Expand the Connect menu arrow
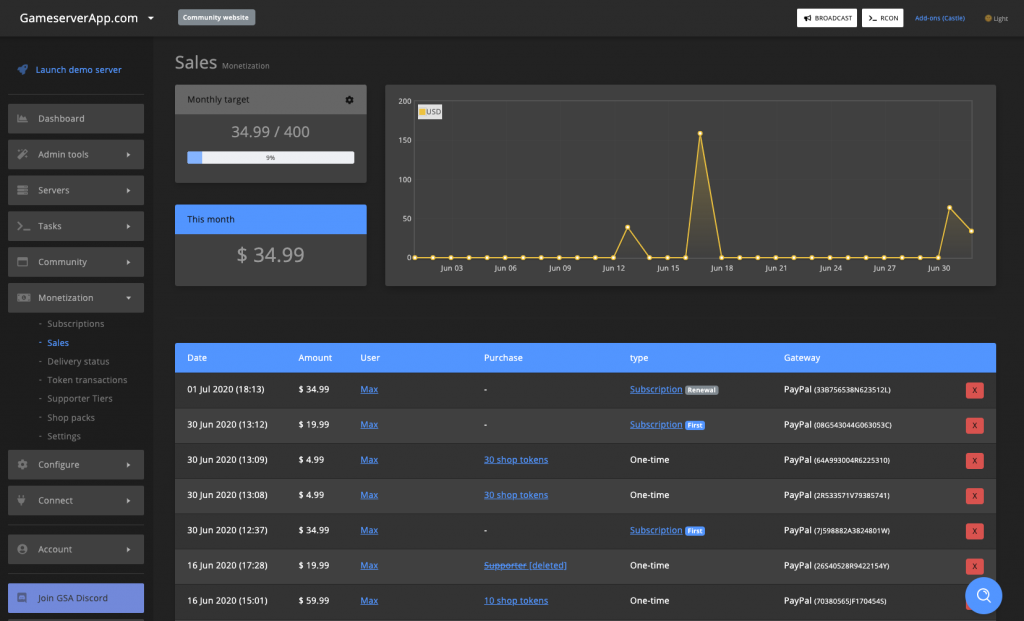 click(x=129, y=501)
